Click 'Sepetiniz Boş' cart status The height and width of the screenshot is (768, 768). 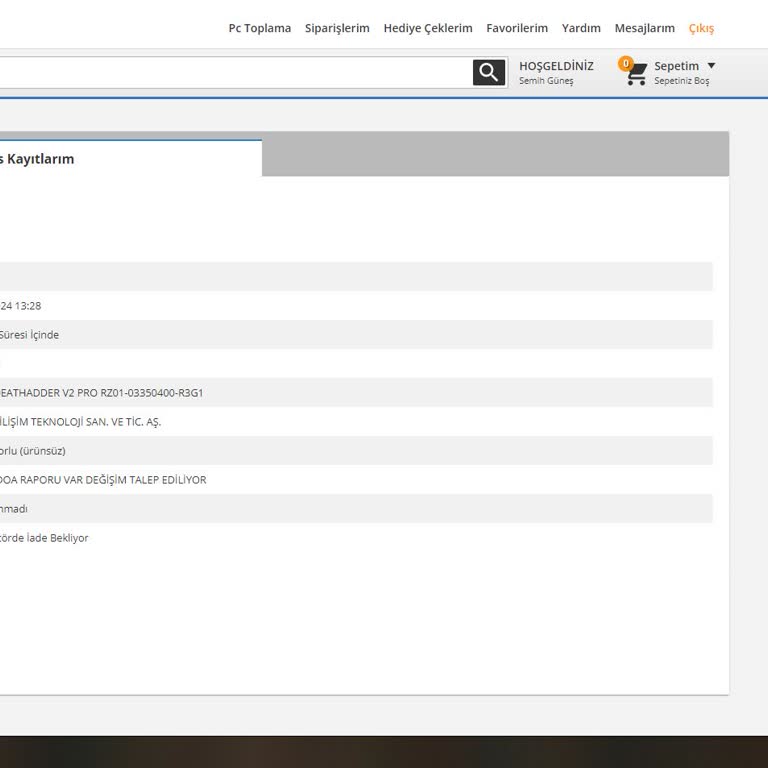[x=682, y=81]
